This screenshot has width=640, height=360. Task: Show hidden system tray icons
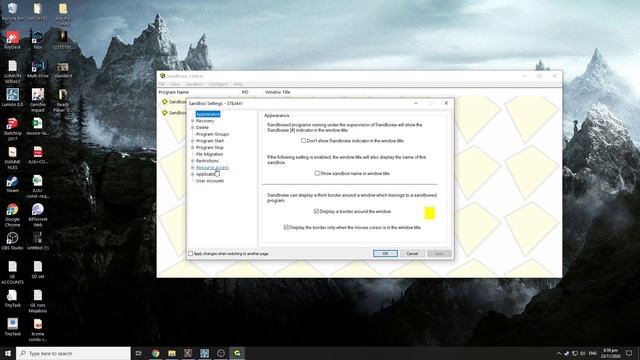(558, 353)
